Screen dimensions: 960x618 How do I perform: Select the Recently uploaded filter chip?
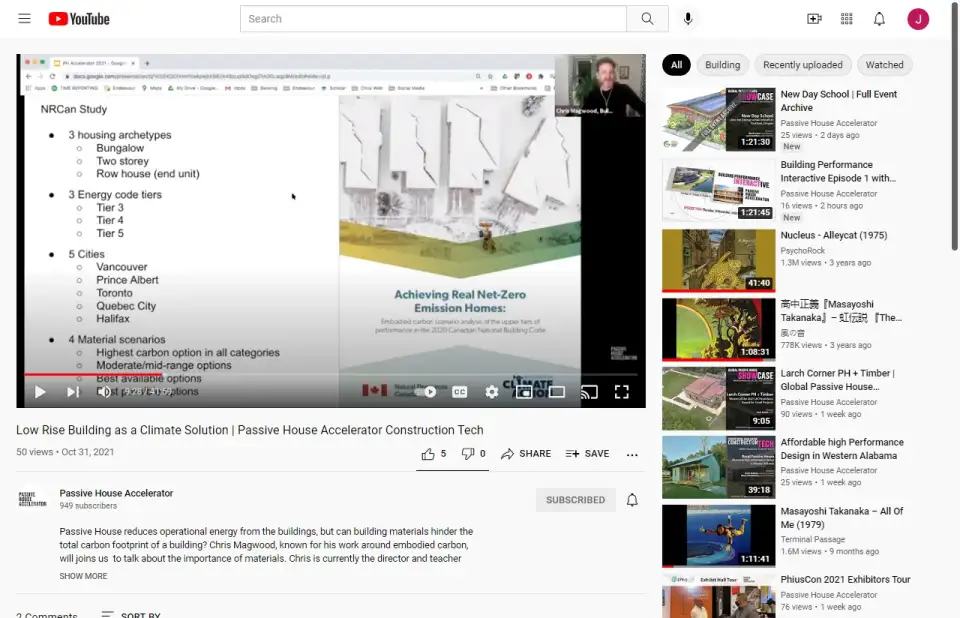point(802,65)
